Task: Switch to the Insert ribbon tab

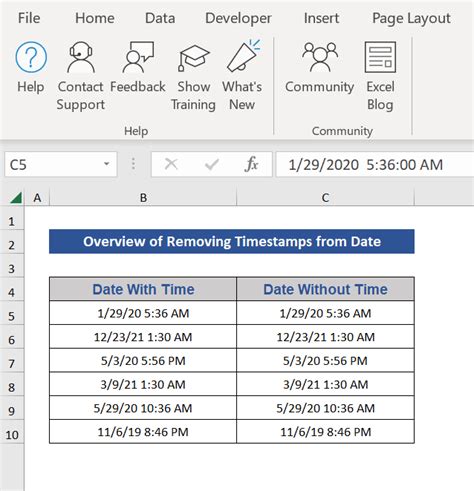Action: (321, 18)
